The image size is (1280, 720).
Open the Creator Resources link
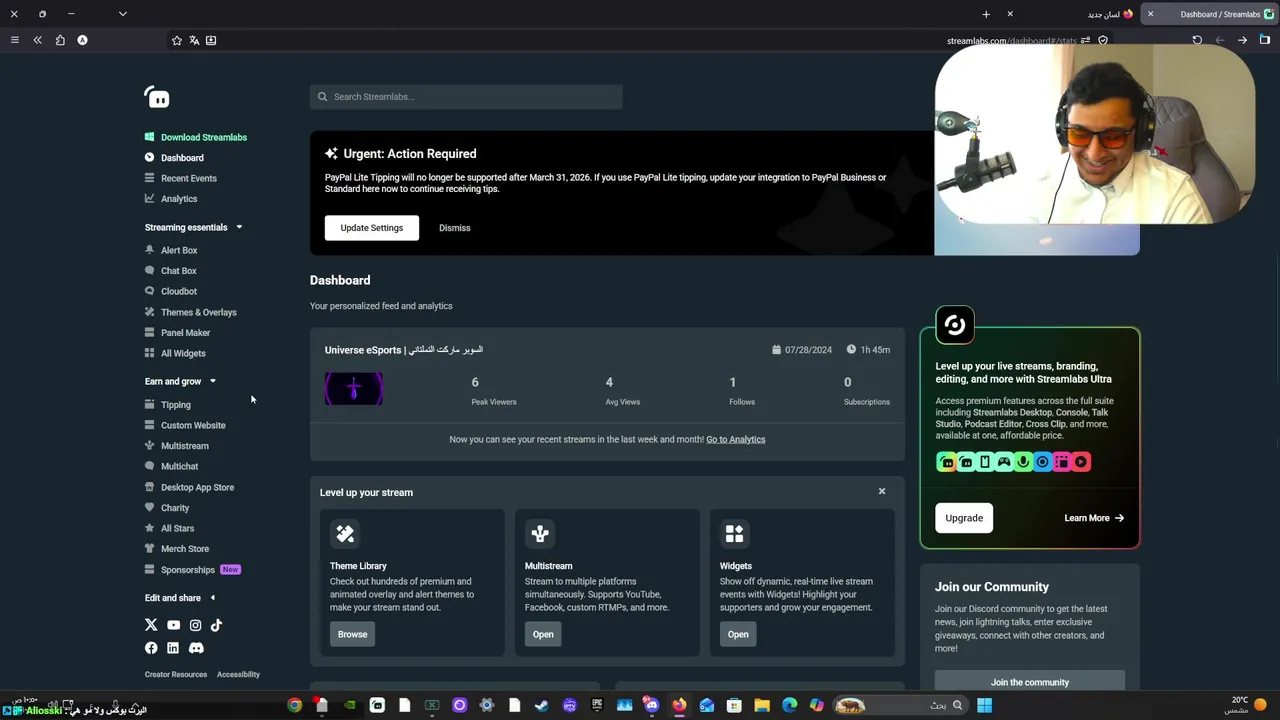coord(176,674)
